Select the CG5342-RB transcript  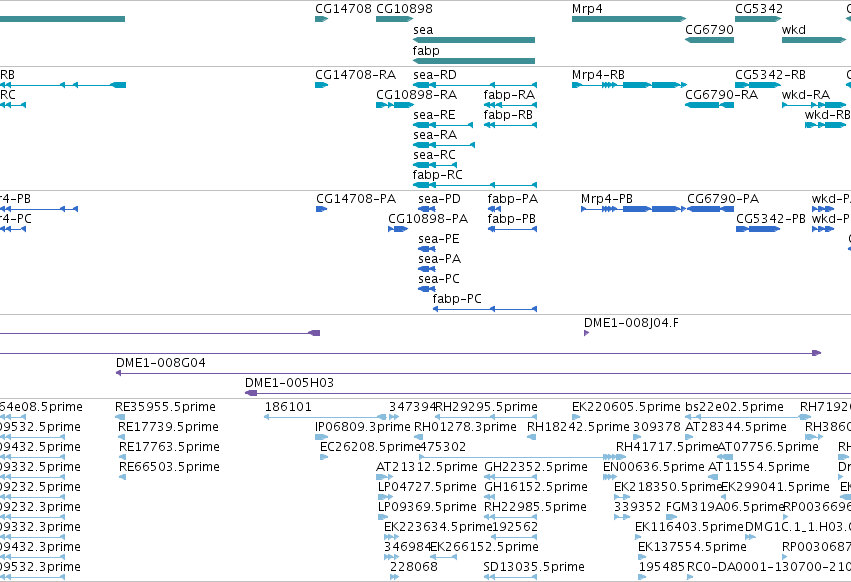(758, 85)
